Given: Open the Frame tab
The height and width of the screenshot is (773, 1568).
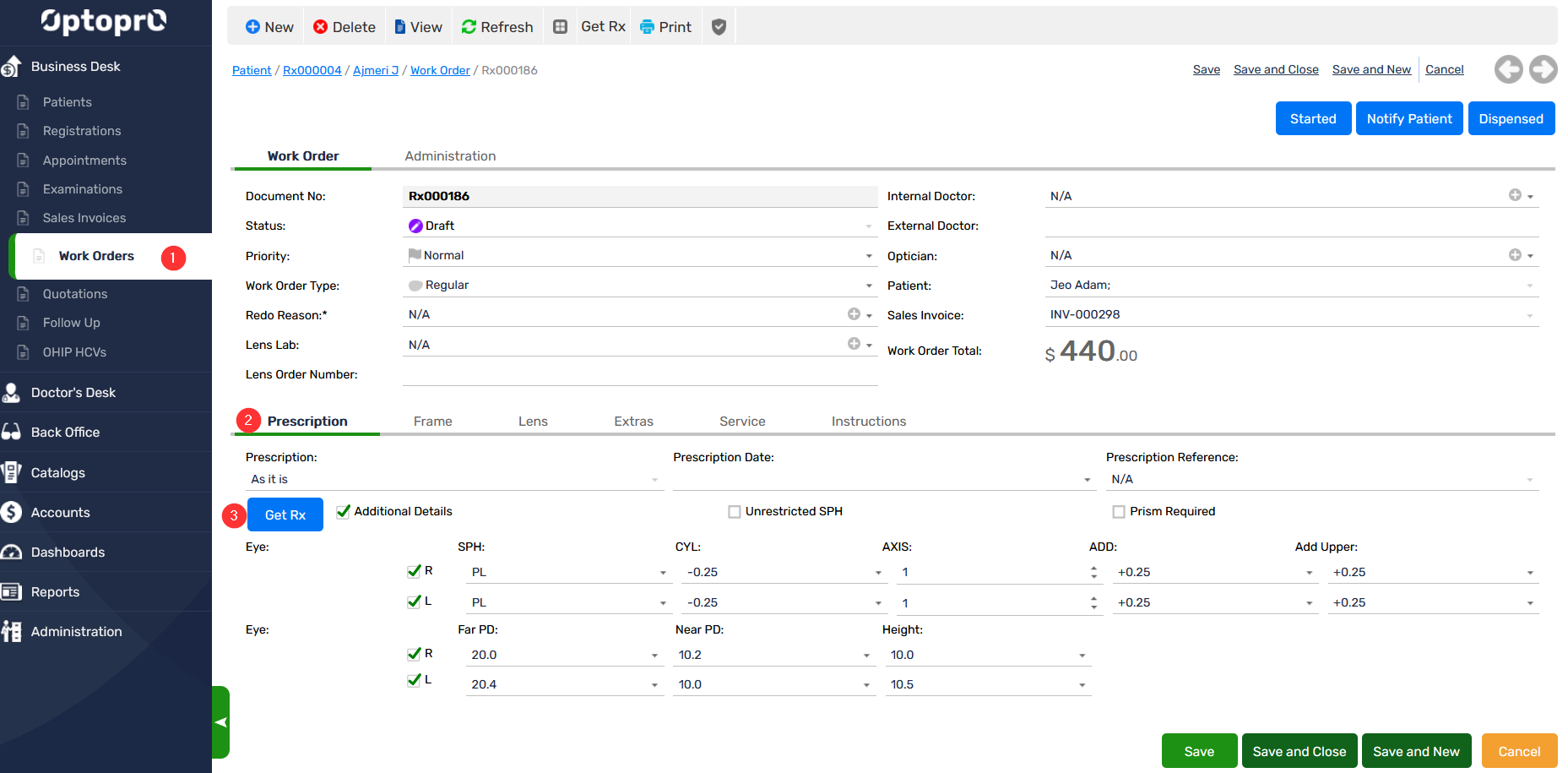Looking at the screenshot, I should [x=432, y=422].
